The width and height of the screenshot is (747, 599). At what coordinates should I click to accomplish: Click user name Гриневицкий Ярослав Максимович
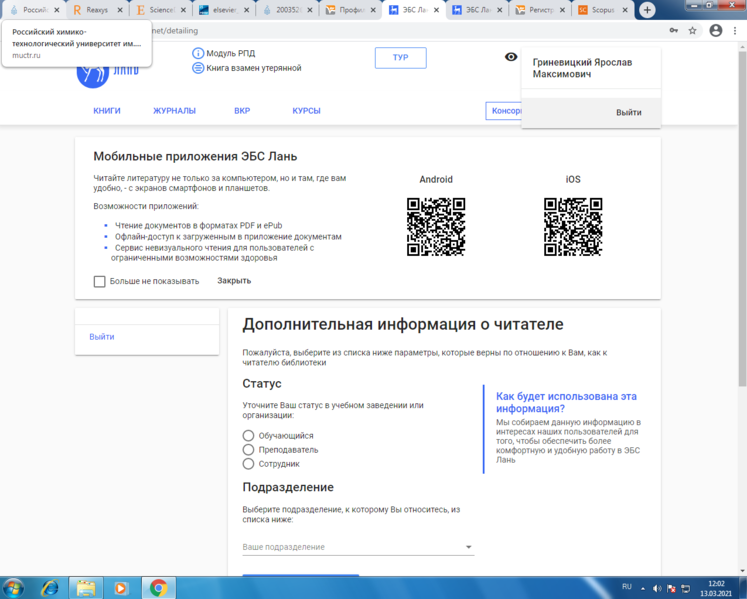582,68
